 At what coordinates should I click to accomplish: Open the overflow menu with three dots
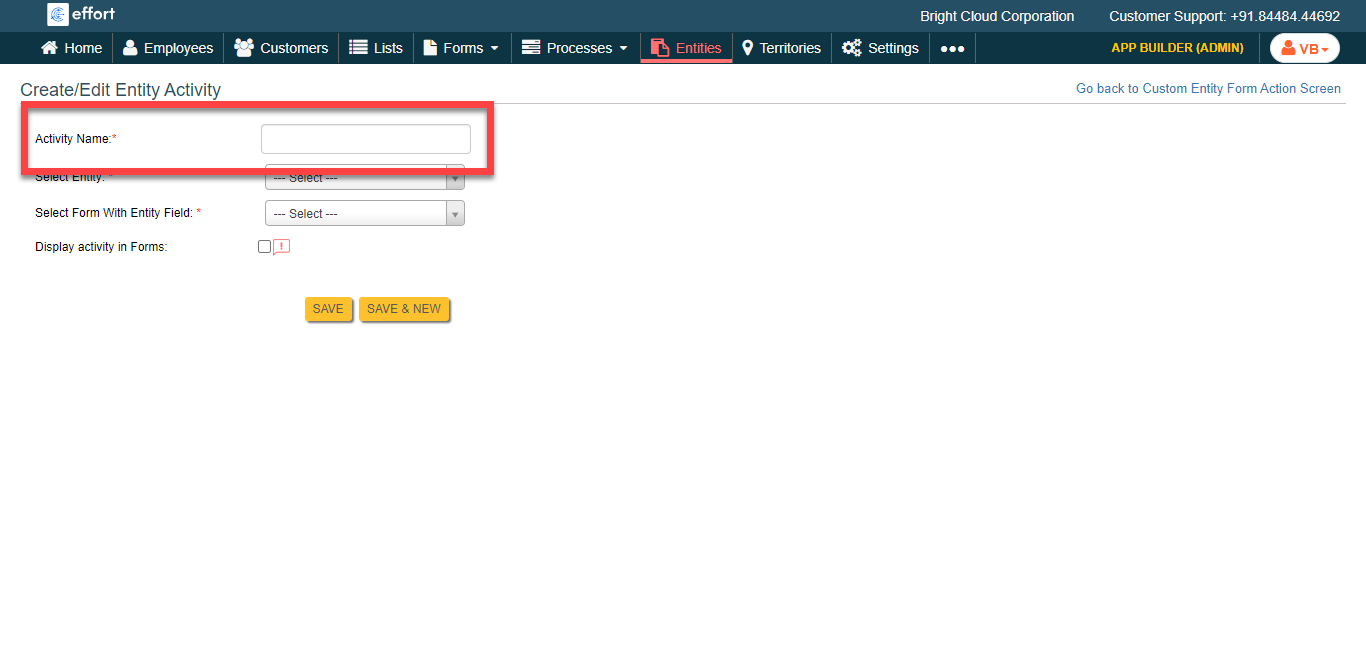click(x=951, y=47)
